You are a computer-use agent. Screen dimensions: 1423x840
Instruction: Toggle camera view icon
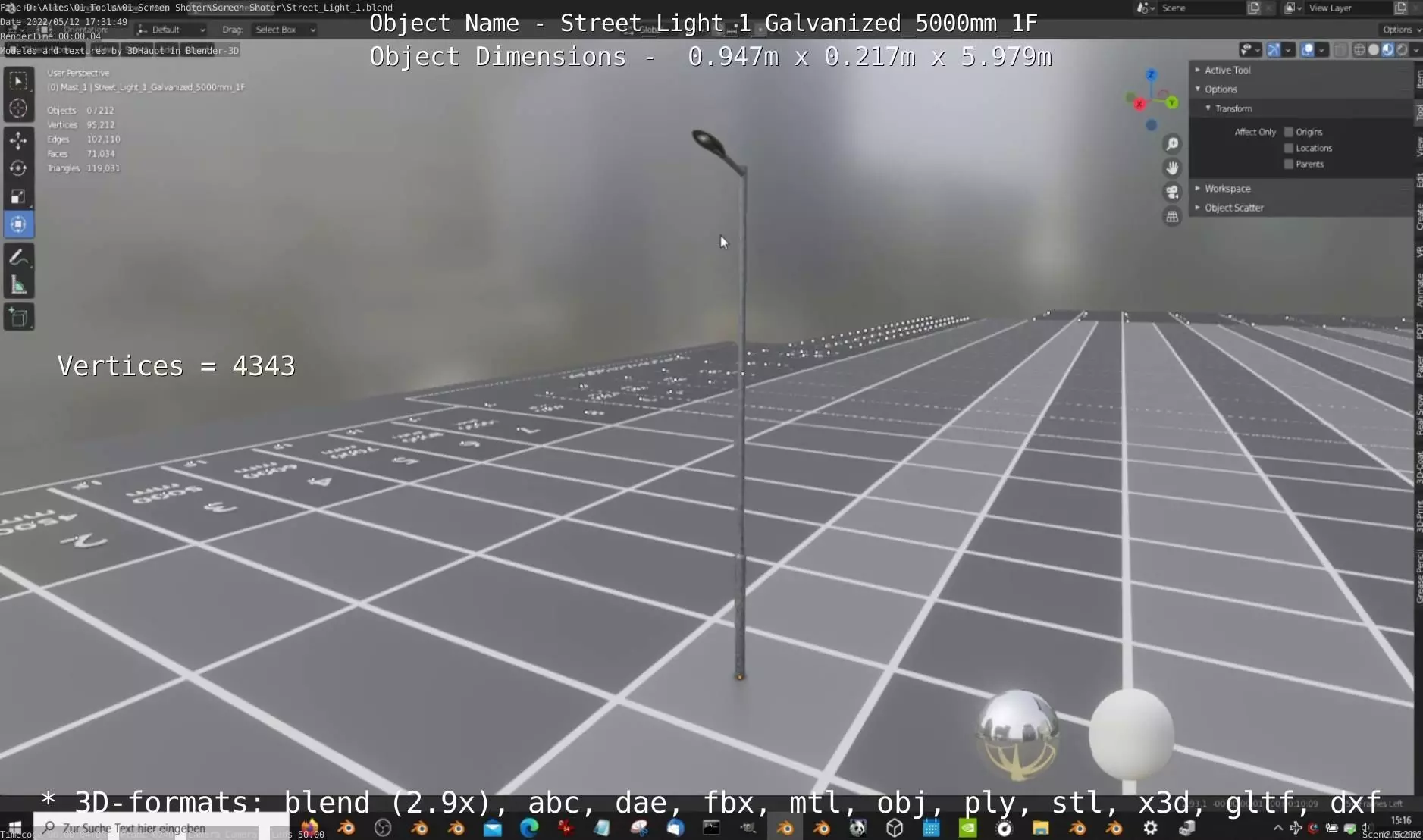pos(1172,193)
